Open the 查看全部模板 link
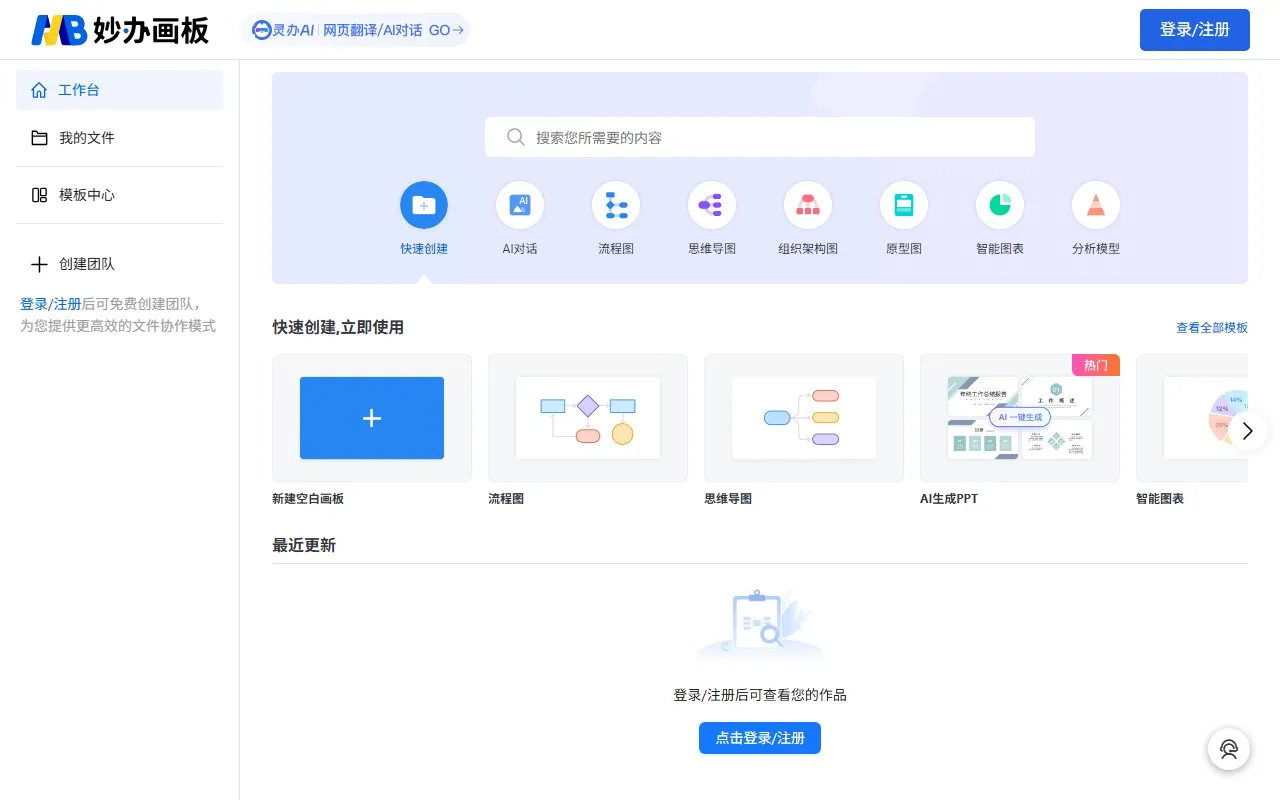 [1213, 327]
